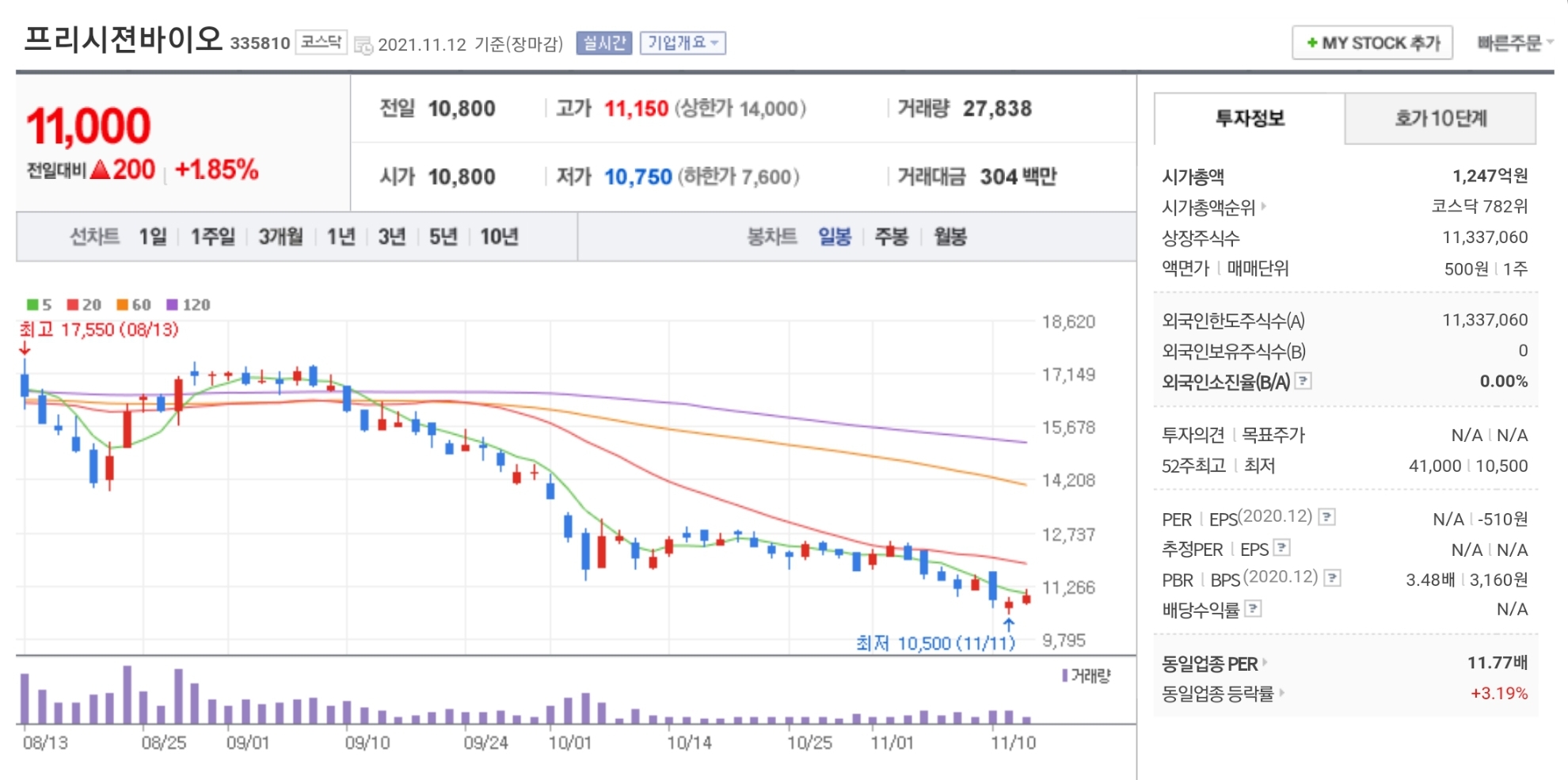Click the -510원 EPS value
1568x780 pixels.
point(1502,519)
